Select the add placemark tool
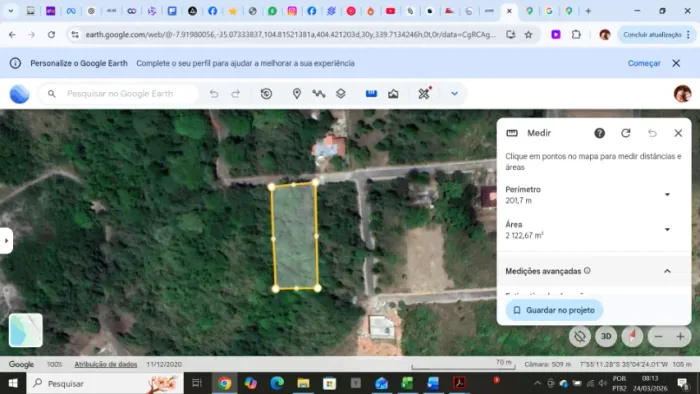700x394 pixels. coord(296,94)
